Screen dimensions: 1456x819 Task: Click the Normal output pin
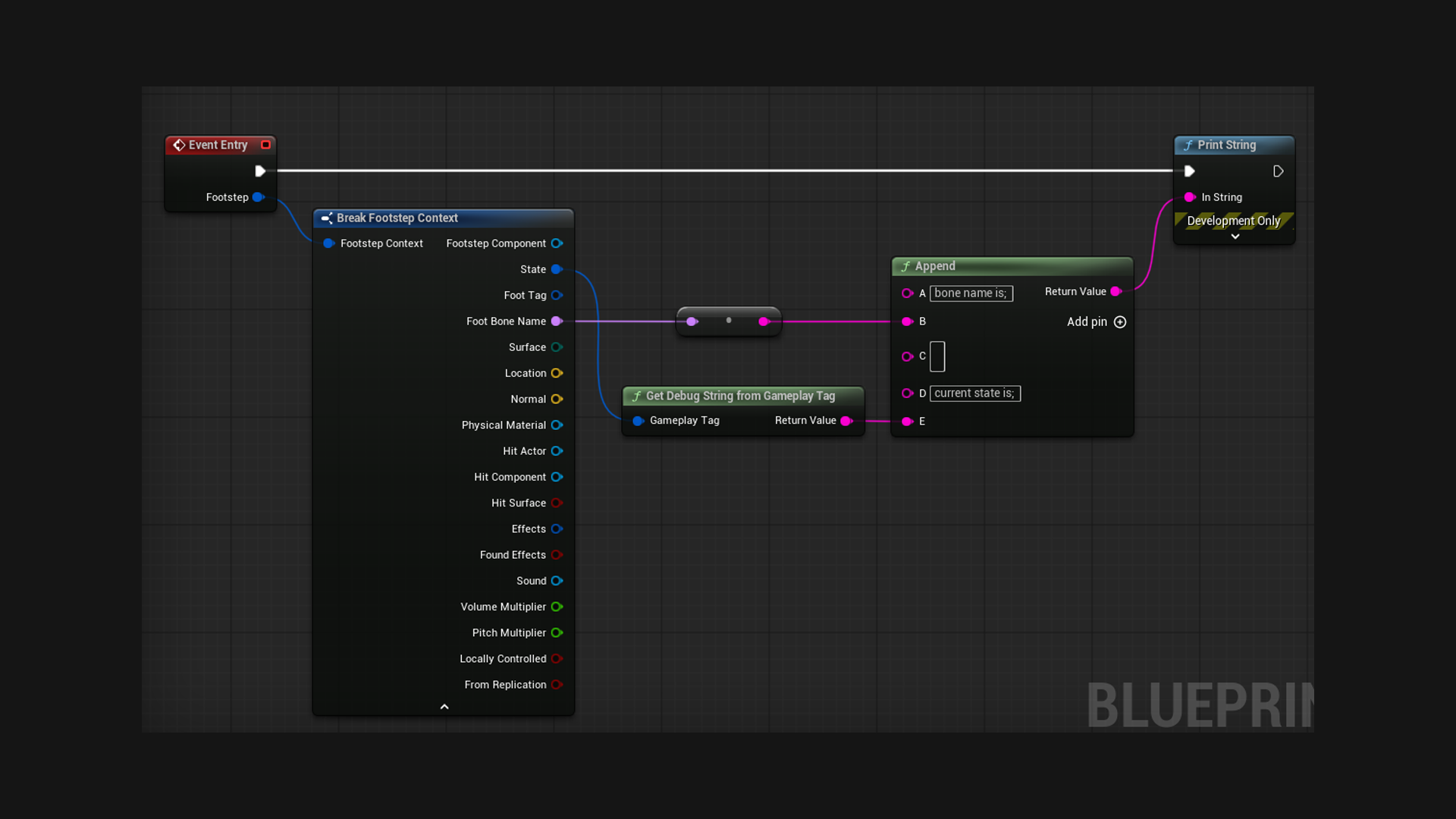(557, 399)
